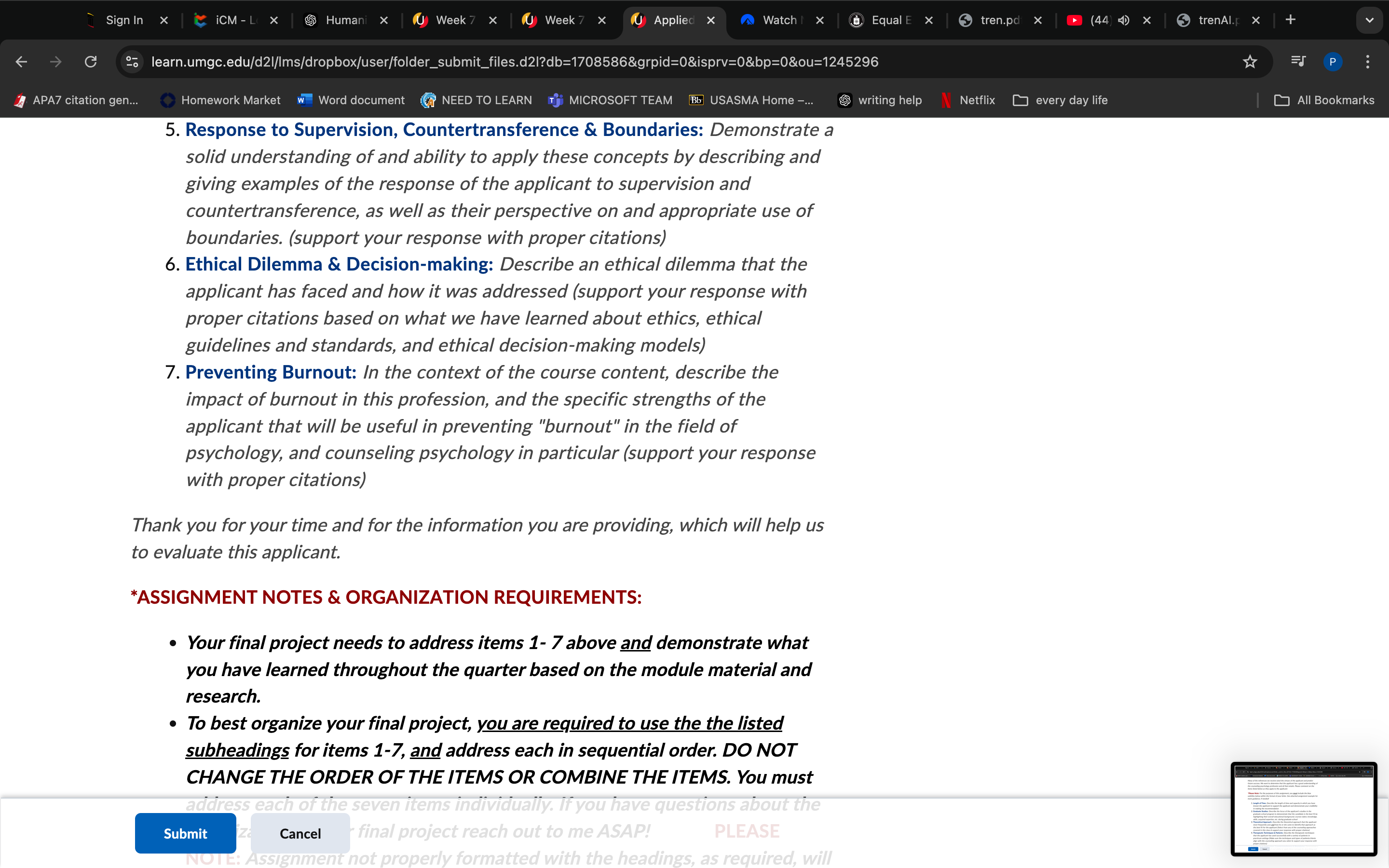Viewport: 1389px width, 868px height.
Task: Close the Sign In tab
Action: 164,20
